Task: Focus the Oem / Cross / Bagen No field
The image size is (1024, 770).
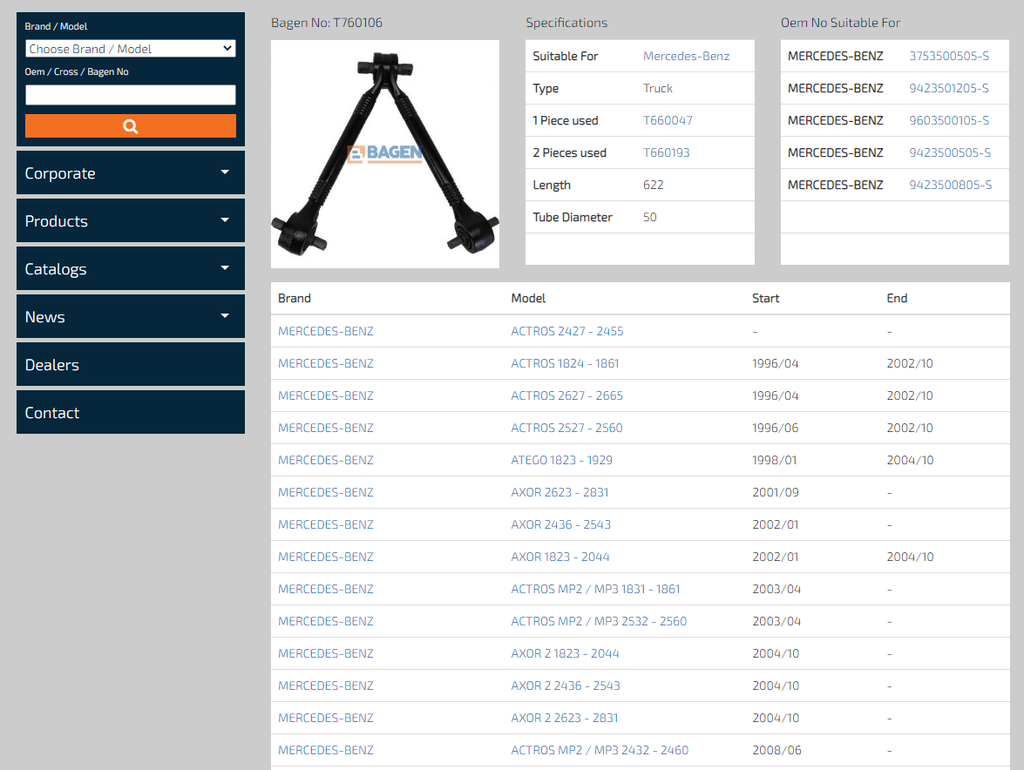Action: click(130, 95)
